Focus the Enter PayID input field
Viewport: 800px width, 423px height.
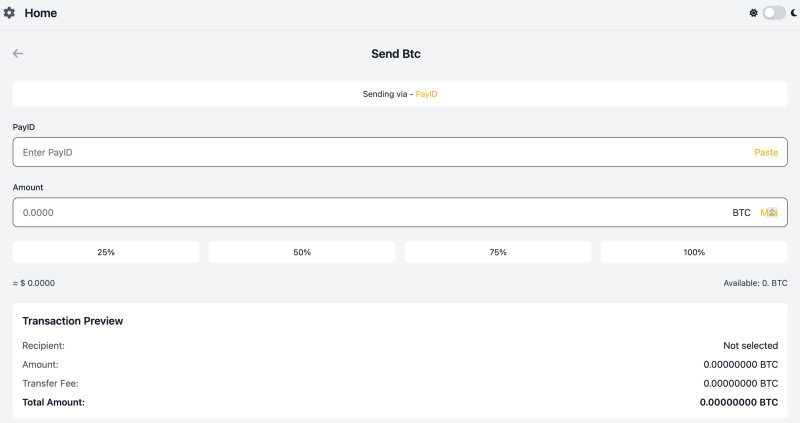click(x=380, y=152)
